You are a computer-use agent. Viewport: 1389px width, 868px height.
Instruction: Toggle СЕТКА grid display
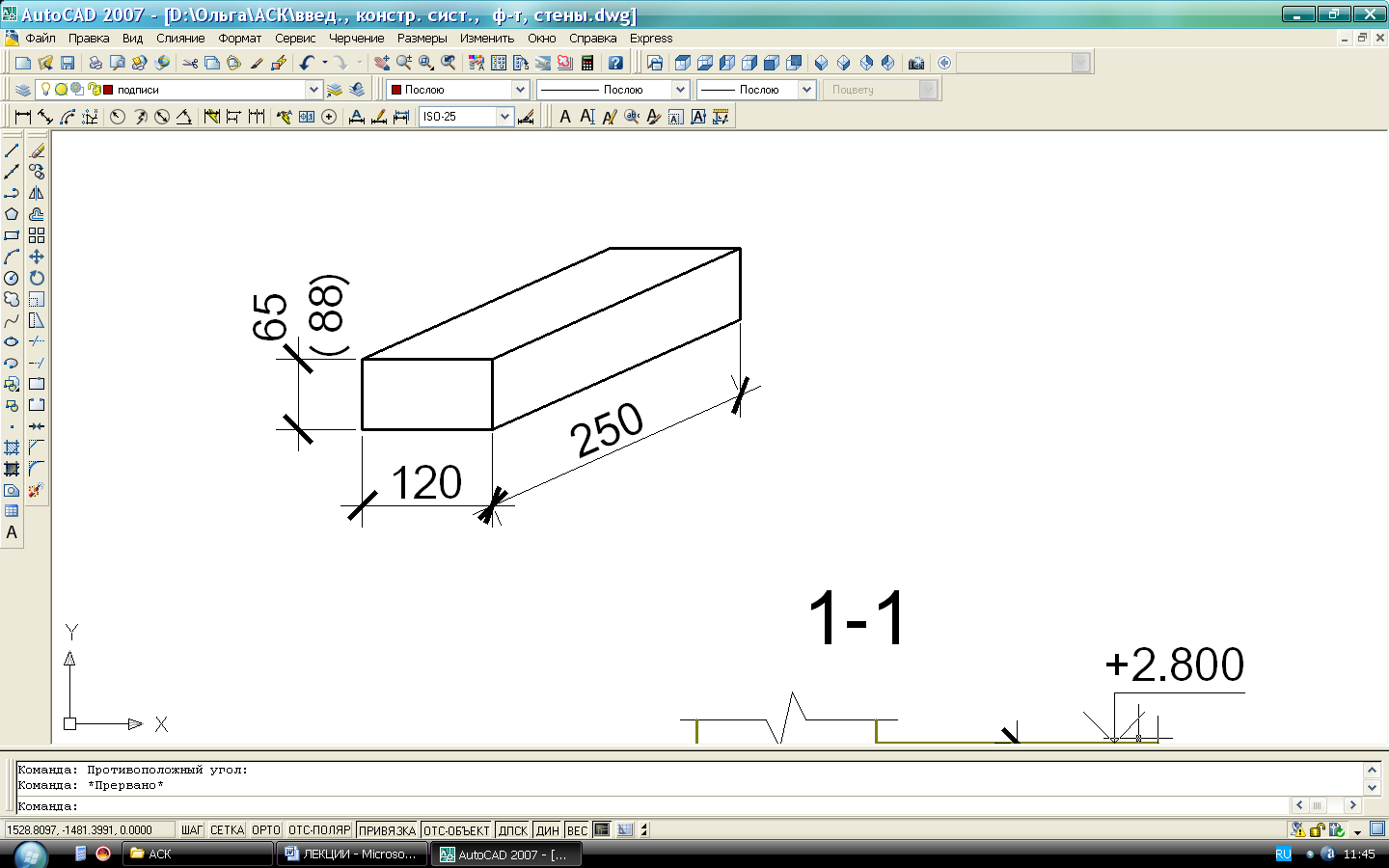click(227, 830)
